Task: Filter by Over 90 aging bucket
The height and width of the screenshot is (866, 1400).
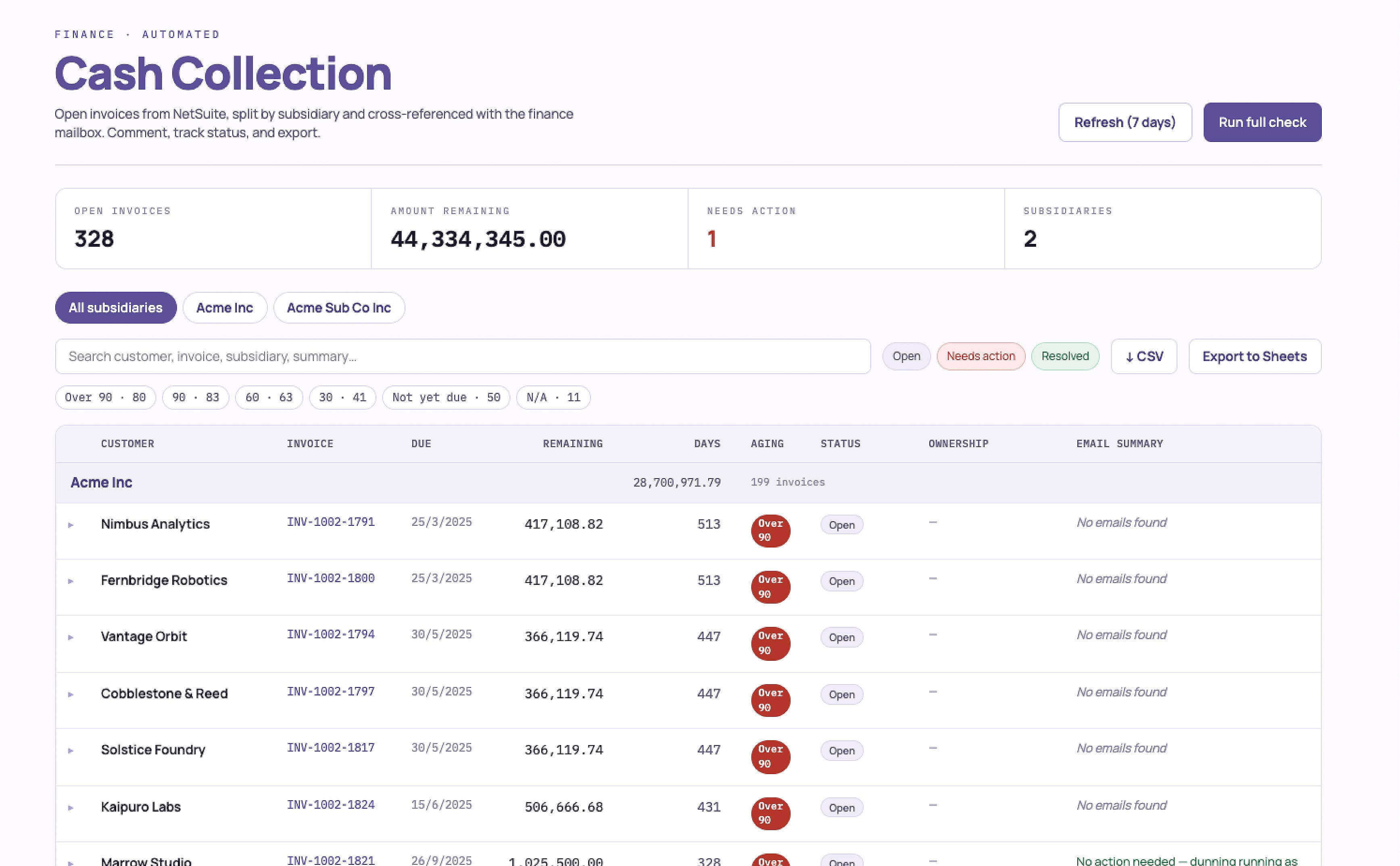Action: 105,398
